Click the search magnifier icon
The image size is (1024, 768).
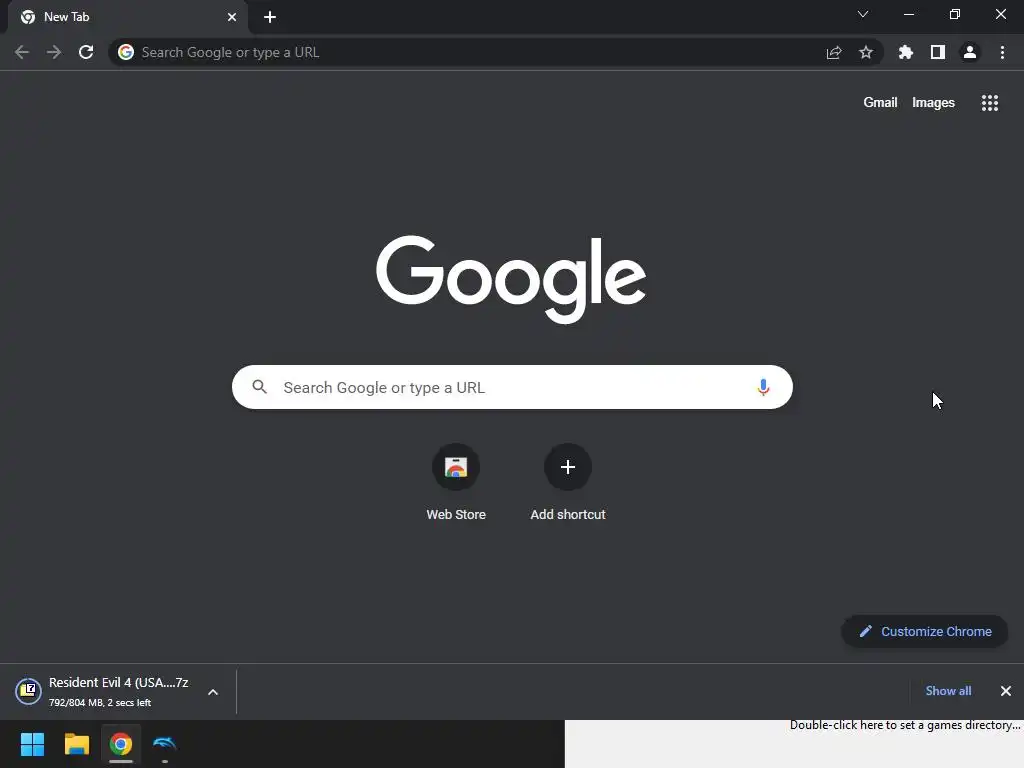coord(260,387)
